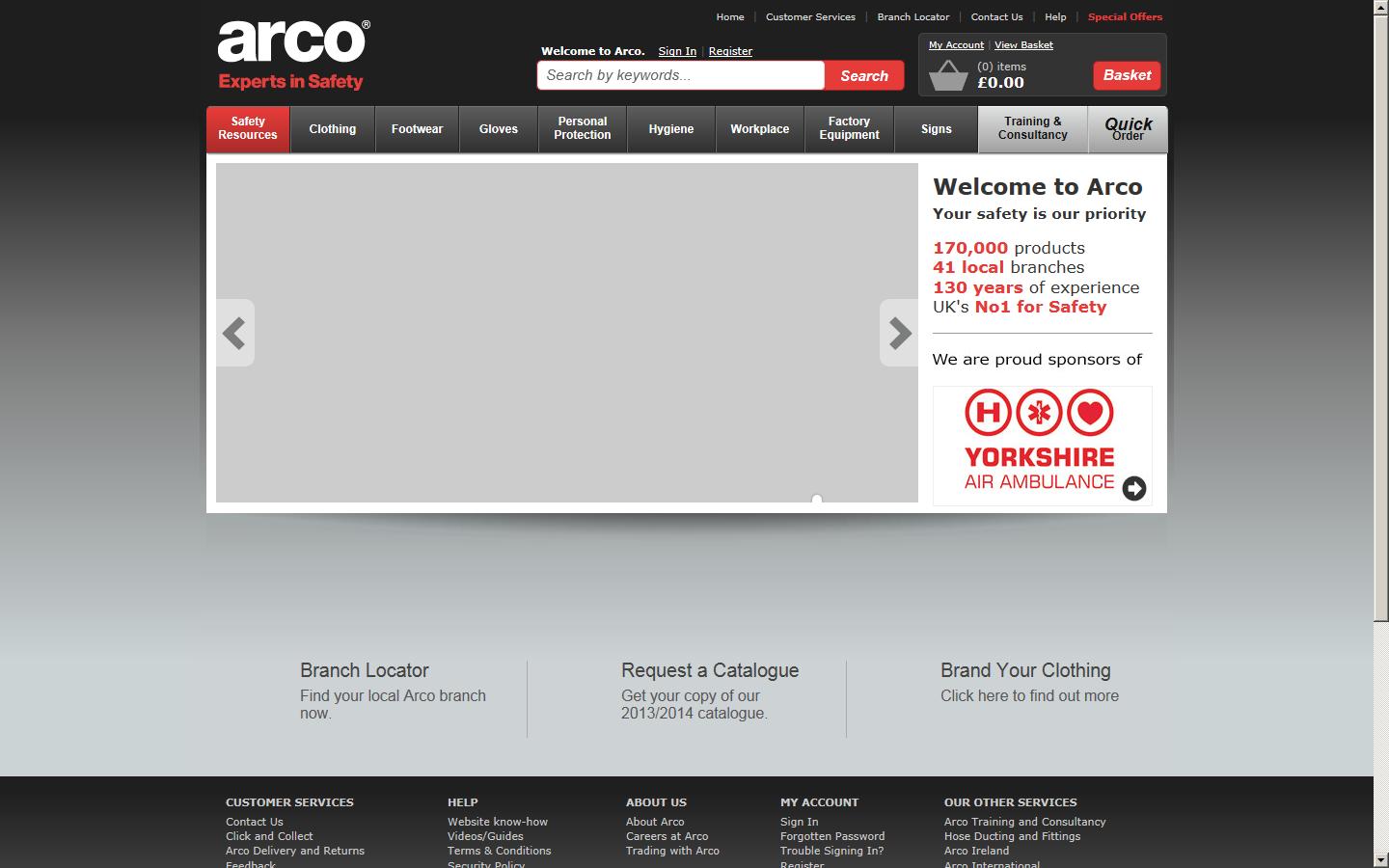Open Trouble Signing In? link

coord(831,851)
